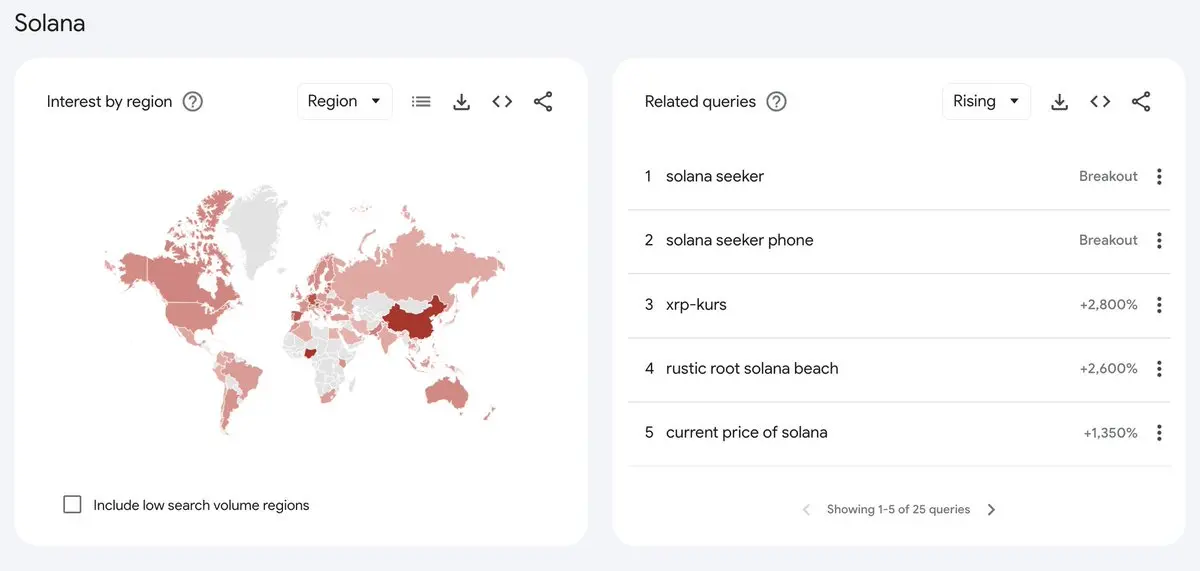Click the Solana page heading
Image resolution: width=1200 pixels, height=571 pixels.
50,23
